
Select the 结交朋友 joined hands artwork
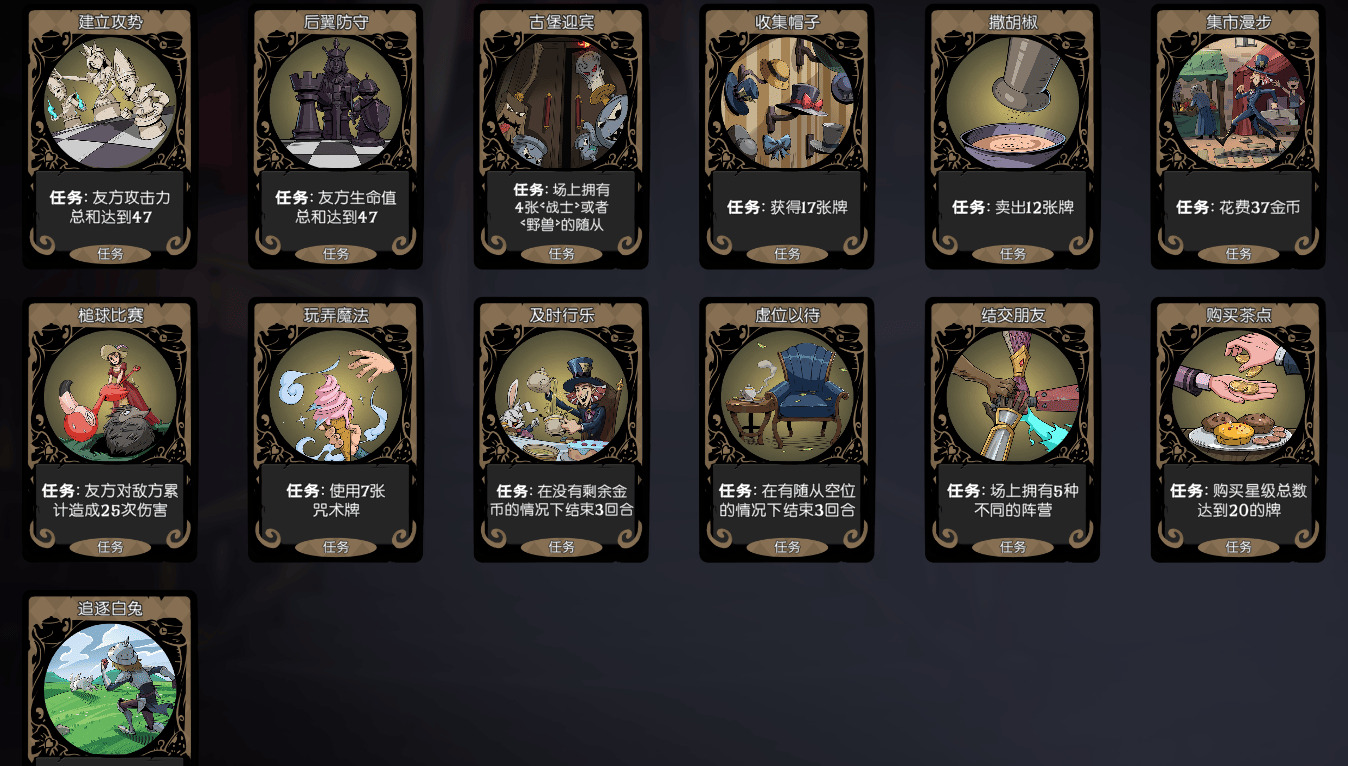click(1013, 396)
